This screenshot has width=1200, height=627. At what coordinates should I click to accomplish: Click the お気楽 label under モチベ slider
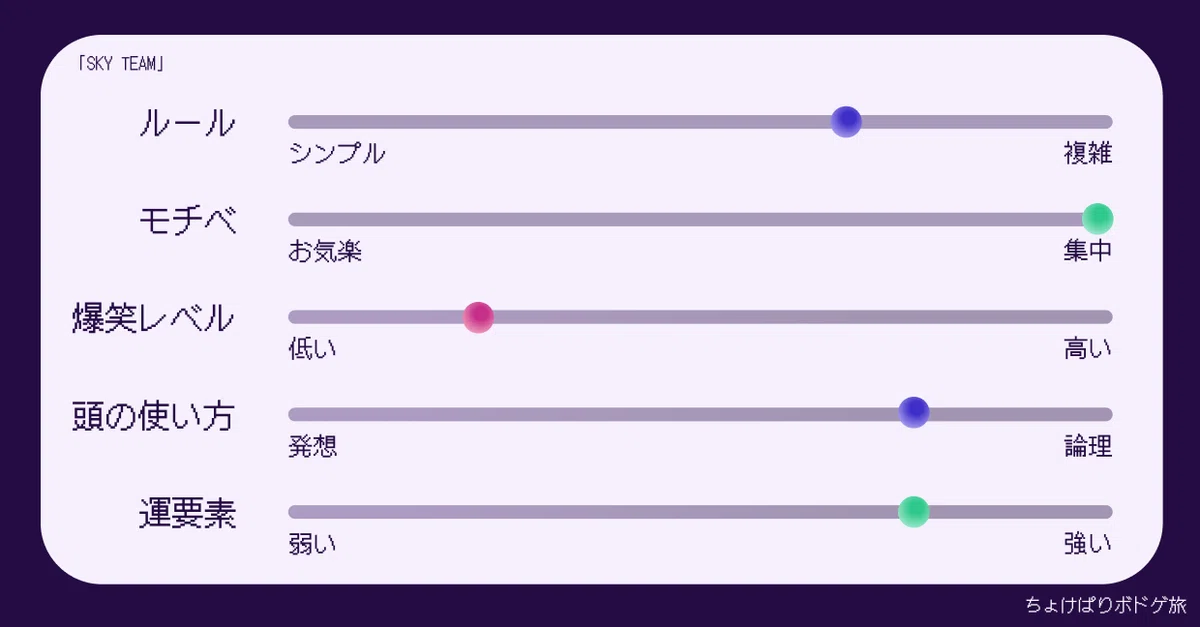[325, 251]
